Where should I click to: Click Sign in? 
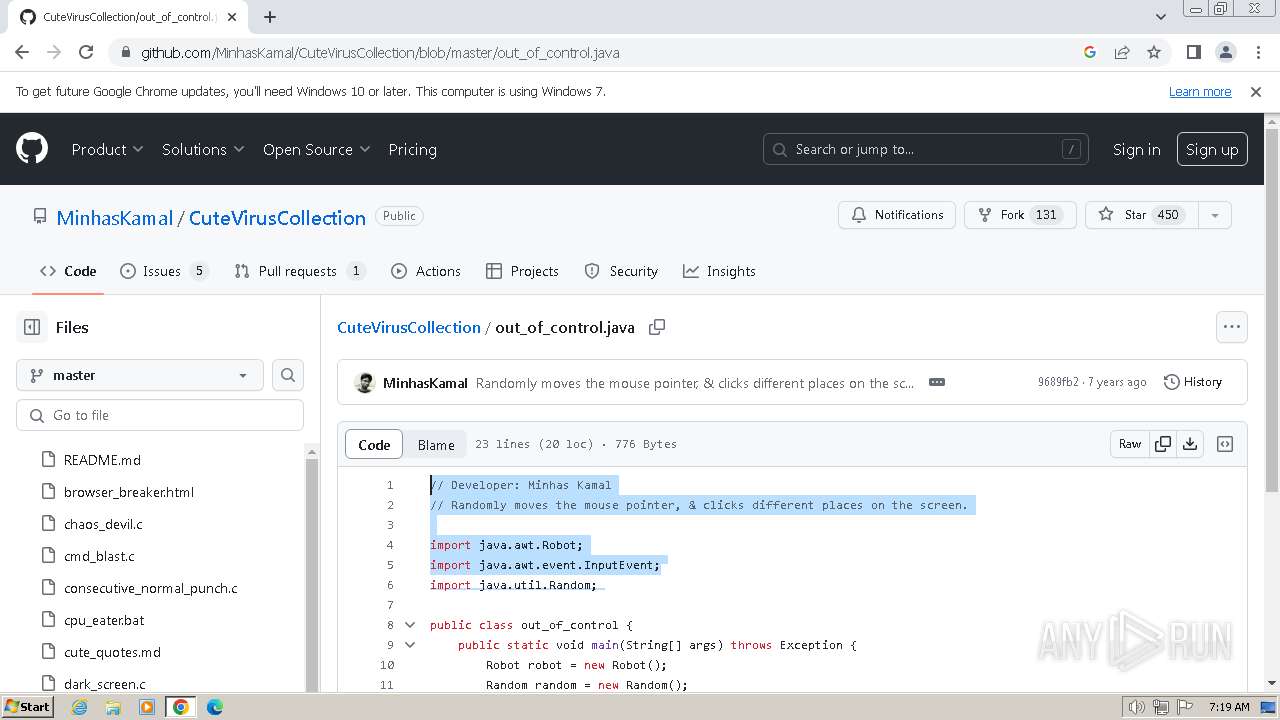click(1136, 149)
